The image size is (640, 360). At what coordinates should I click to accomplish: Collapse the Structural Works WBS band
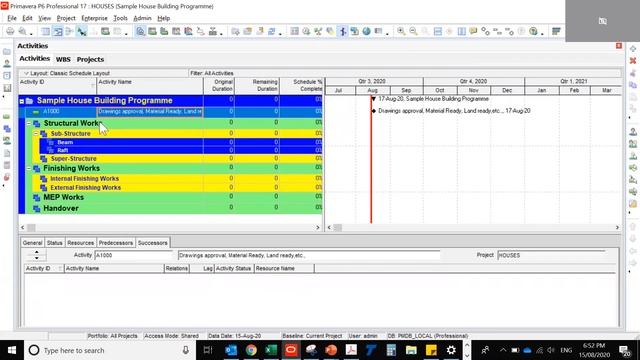tap(29, 123)
